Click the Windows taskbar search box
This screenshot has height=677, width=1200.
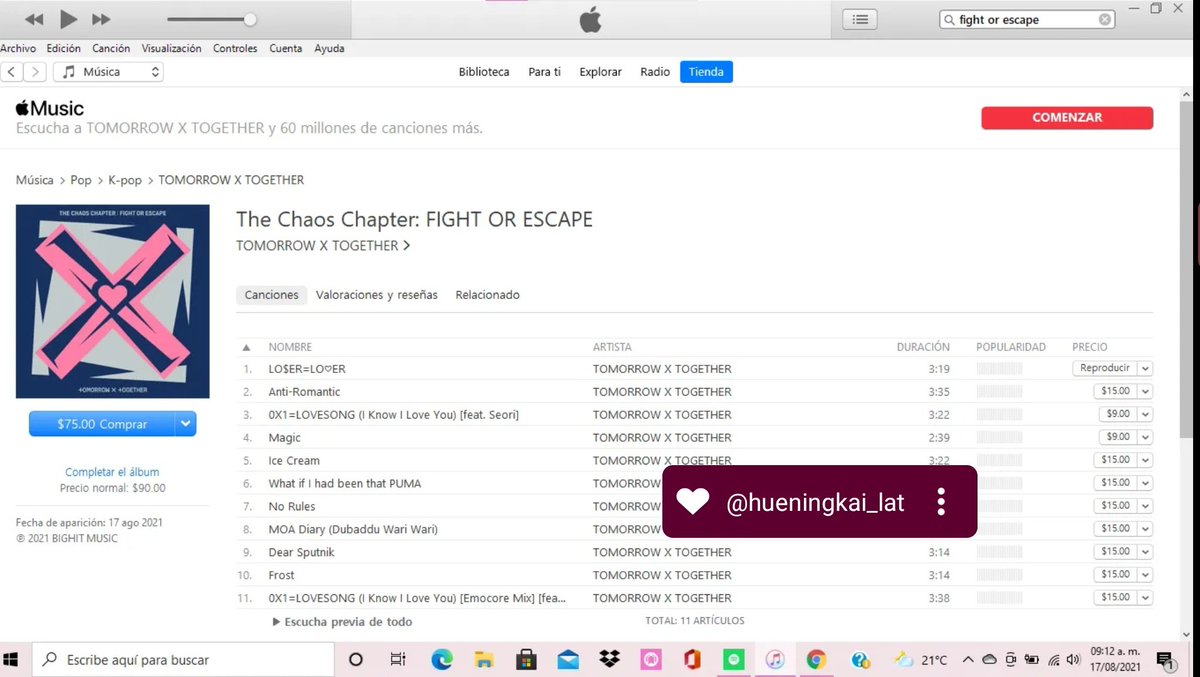(x=183, y=660)
